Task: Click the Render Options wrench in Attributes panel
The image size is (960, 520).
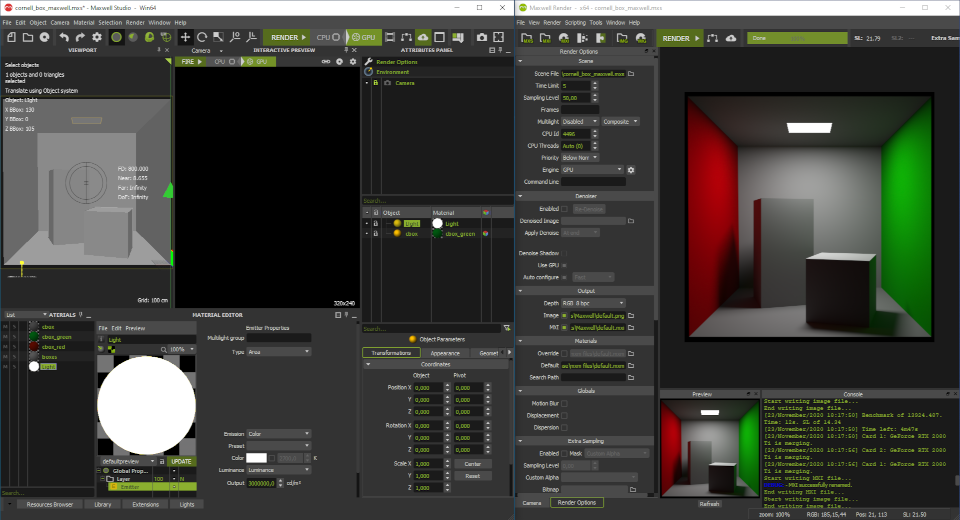Action: [369, 62]
